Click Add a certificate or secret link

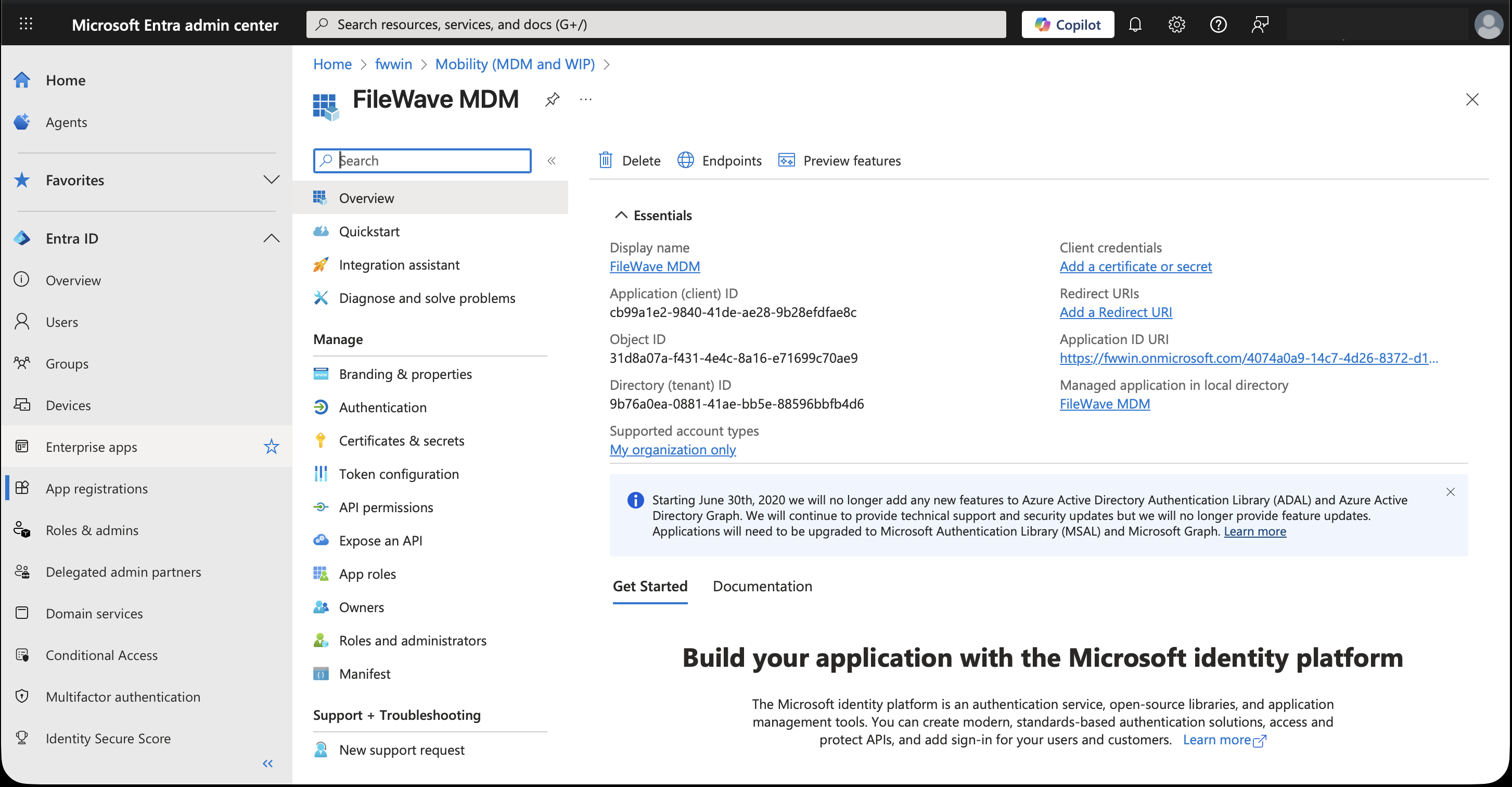click(x=1135, y=266)
